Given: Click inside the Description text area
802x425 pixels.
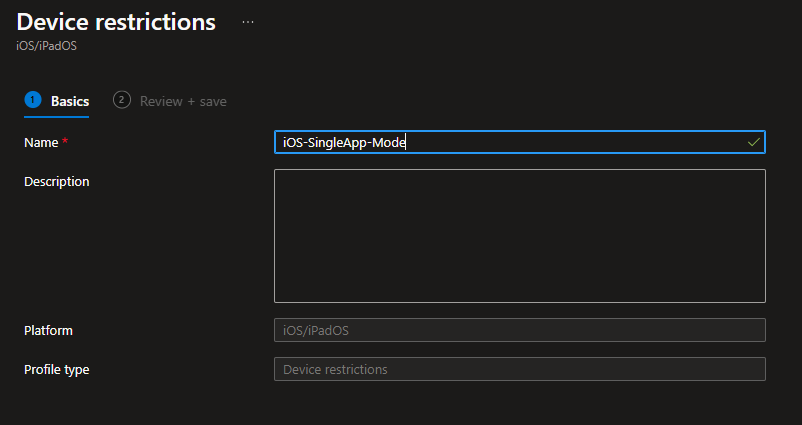Looking at the screenshot, I should (519, 236).
